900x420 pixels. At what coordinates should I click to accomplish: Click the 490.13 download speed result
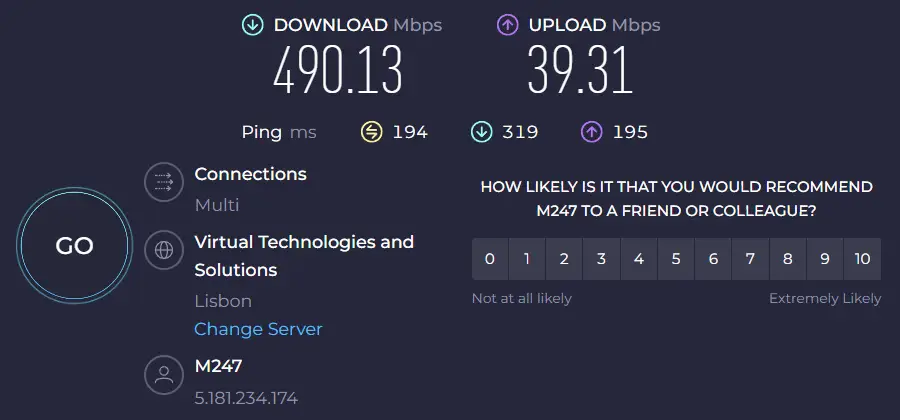338,71
